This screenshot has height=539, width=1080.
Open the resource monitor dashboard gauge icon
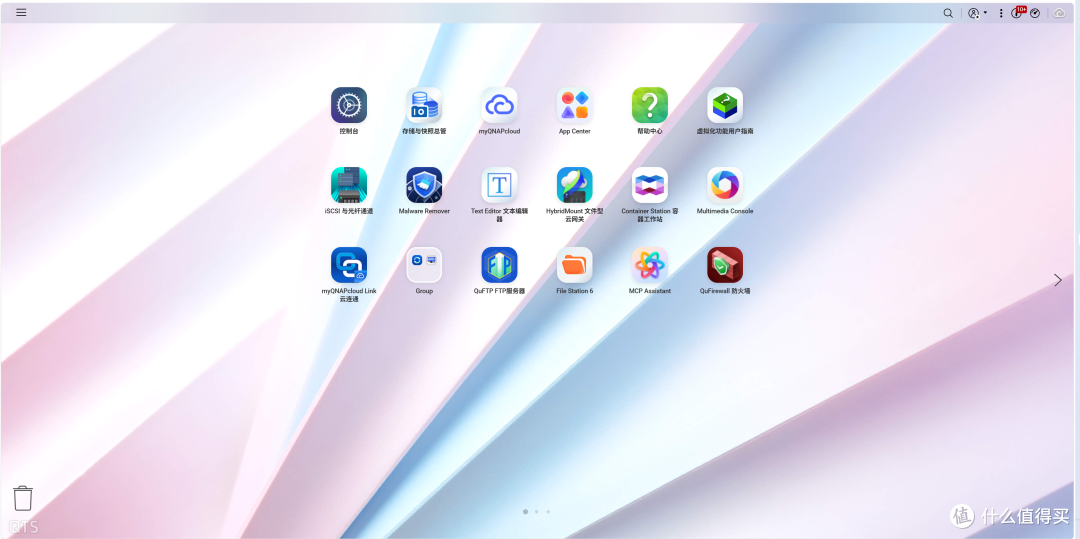(1035, 13)
